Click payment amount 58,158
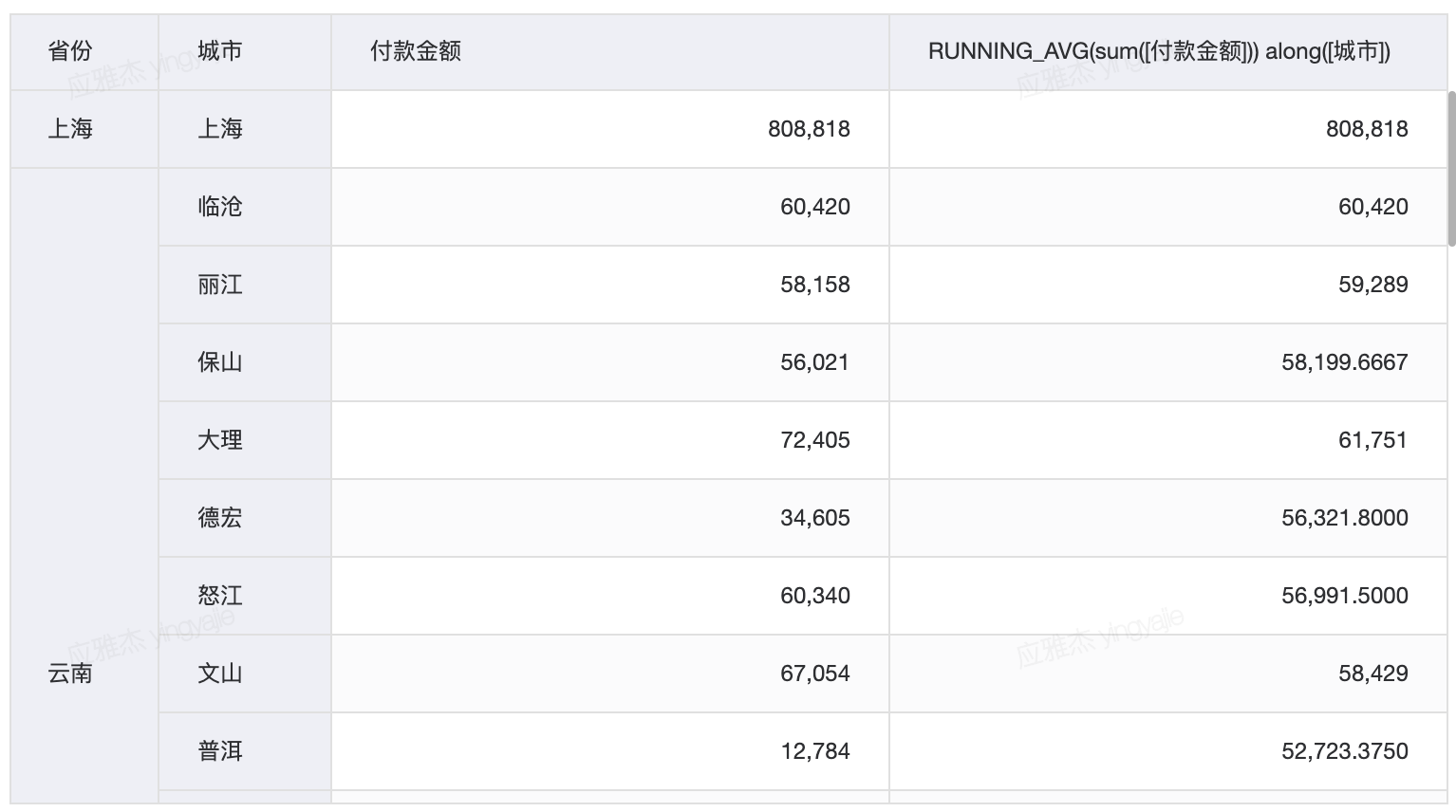This screenshot has width=1456, height=812. (x=610, y=285)
